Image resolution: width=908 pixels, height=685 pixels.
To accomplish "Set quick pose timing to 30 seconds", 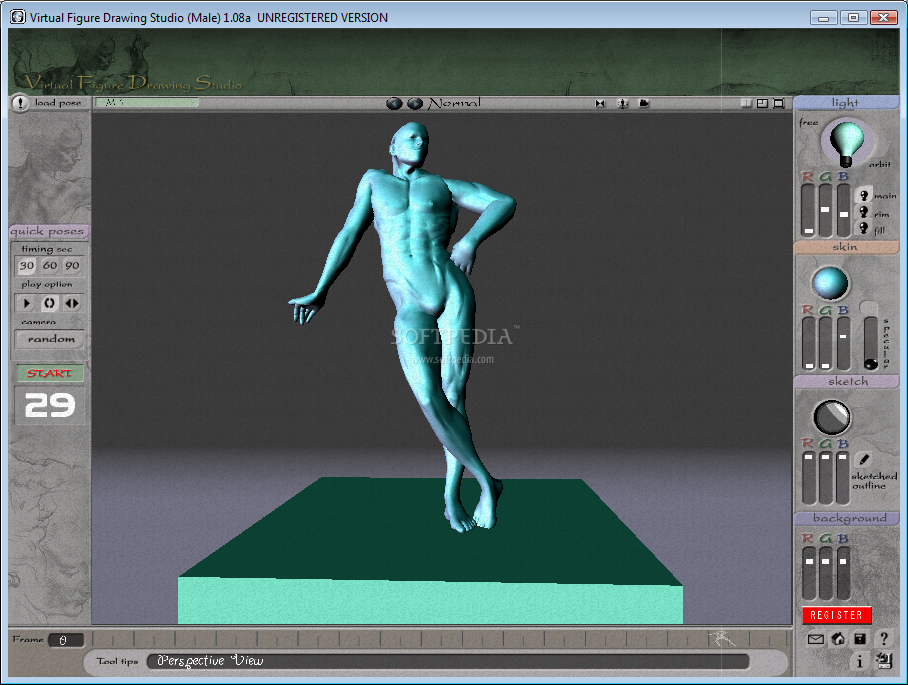I will pyautogui.click(x=27, y=266).
